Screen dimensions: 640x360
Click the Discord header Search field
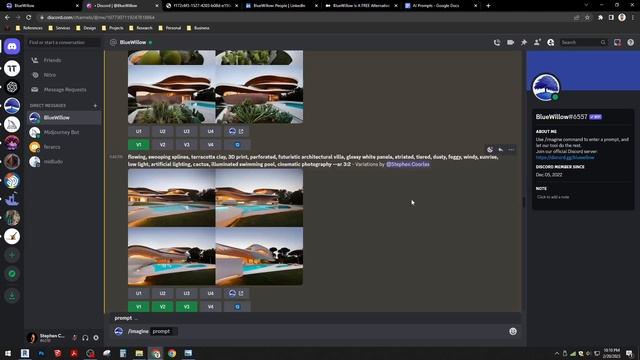[x=583, y=42]
